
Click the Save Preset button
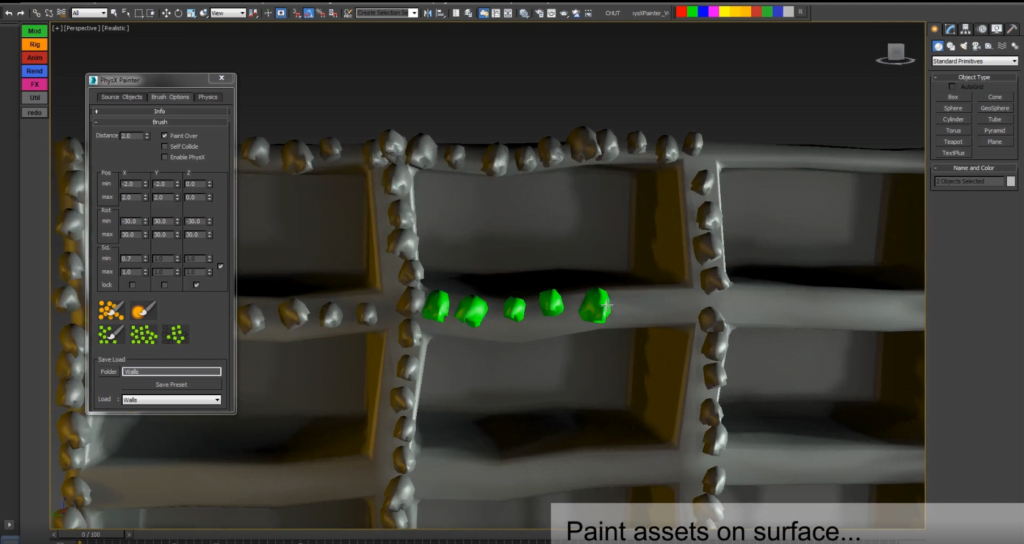coord(171,384)
